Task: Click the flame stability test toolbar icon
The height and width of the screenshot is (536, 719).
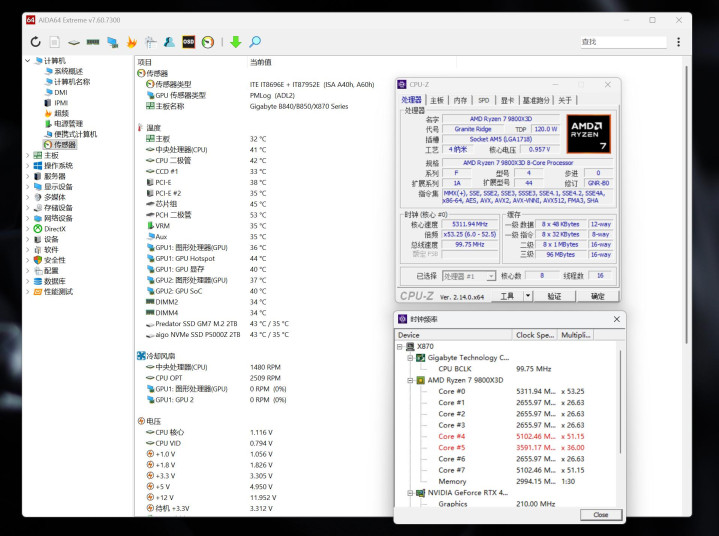Action: click(x=131, y=42)
